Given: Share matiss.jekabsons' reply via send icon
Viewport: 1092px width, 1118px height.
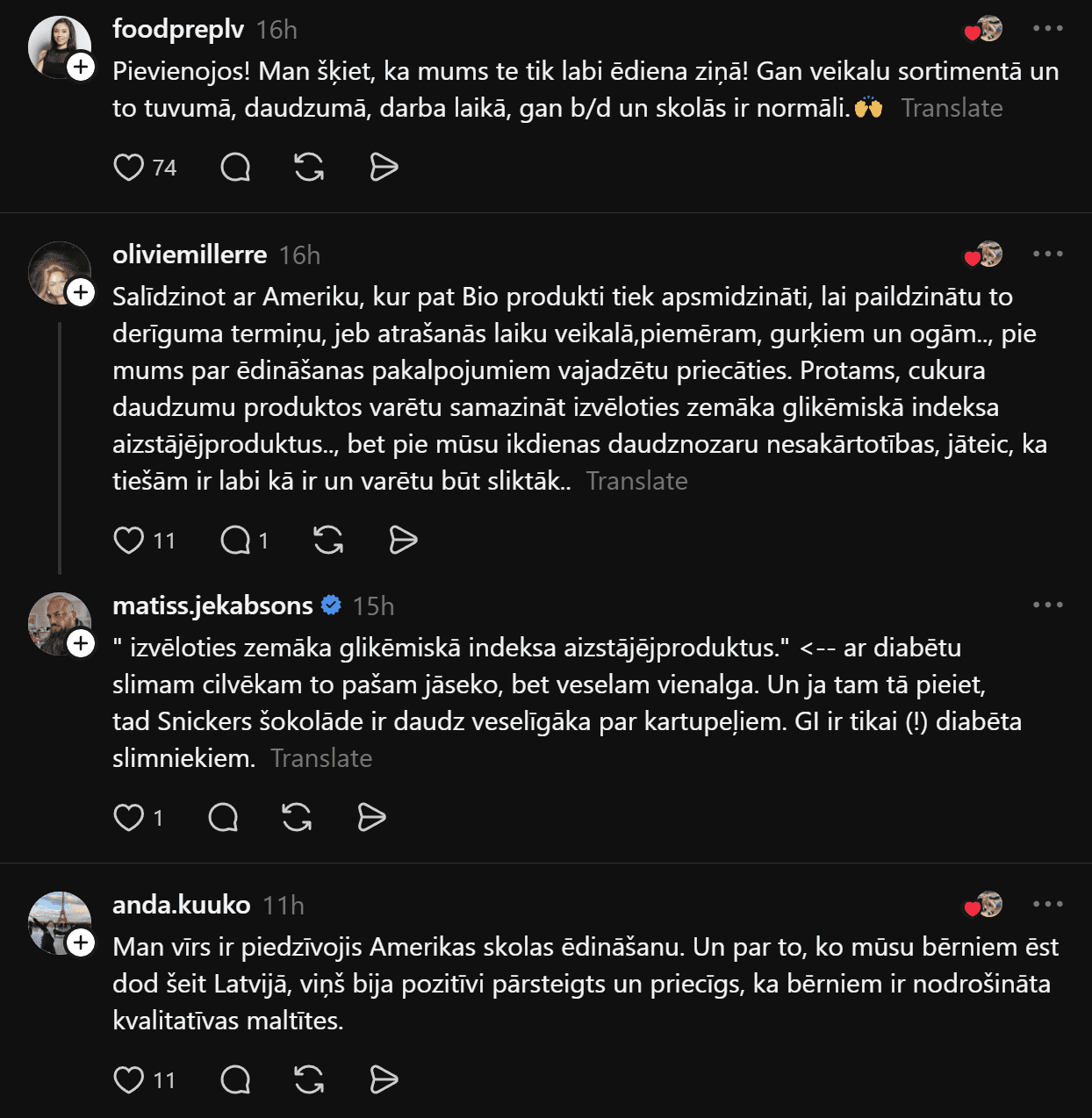Looking at the screenshot, I should point(371,817).
